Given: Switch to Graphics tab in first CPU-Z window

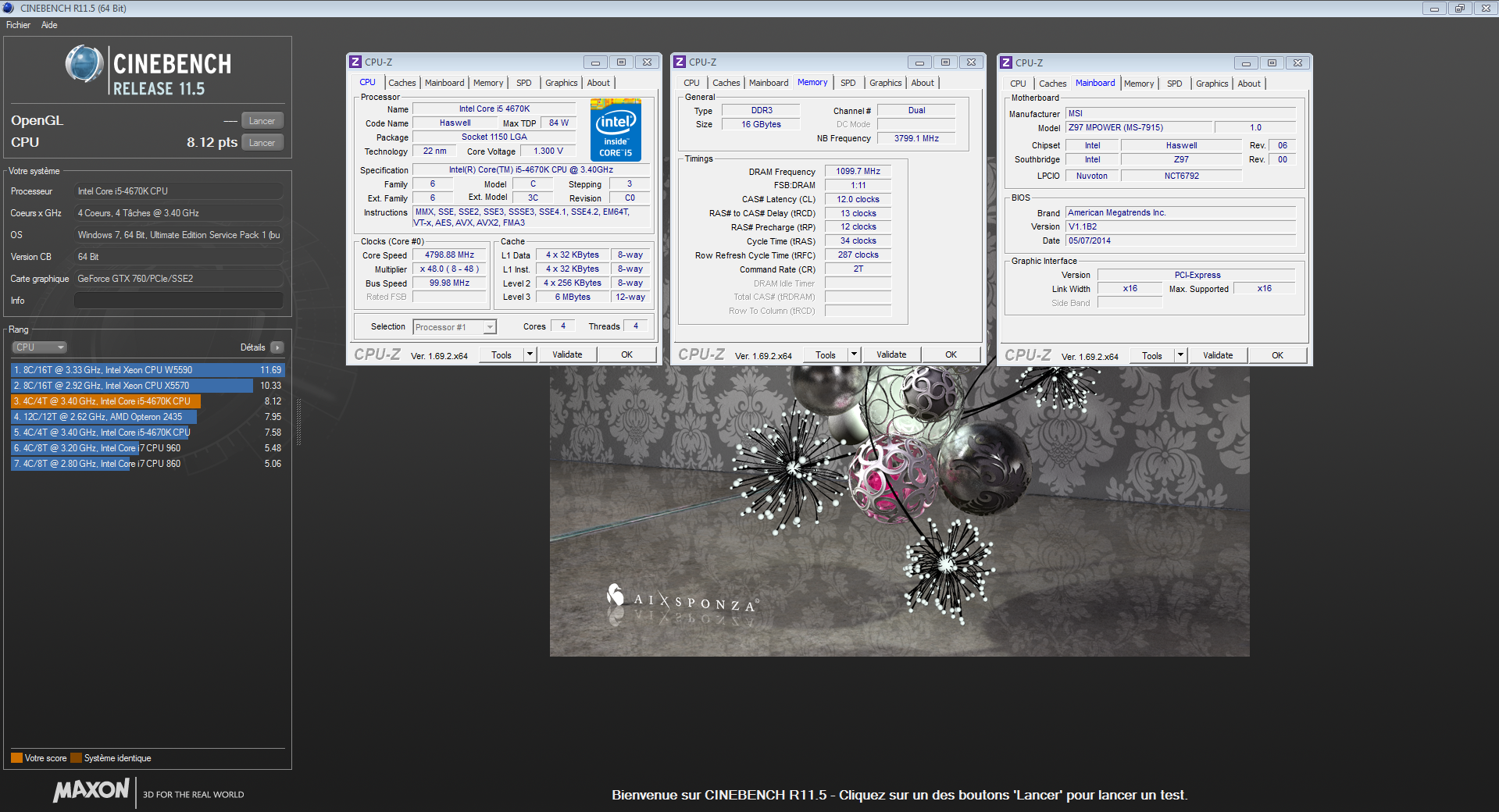Looking at the screenshot, I should click(x=562, y=83).
